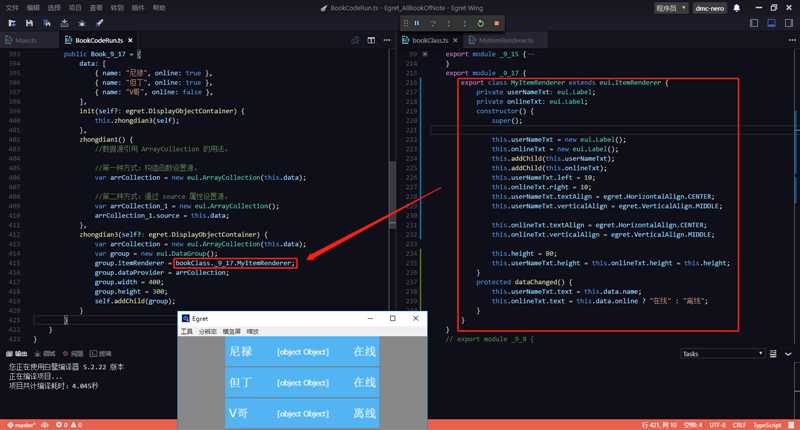This screenshot has height=430, width=800.
Task: Open the third menu in Egret window
Action: 231,332
